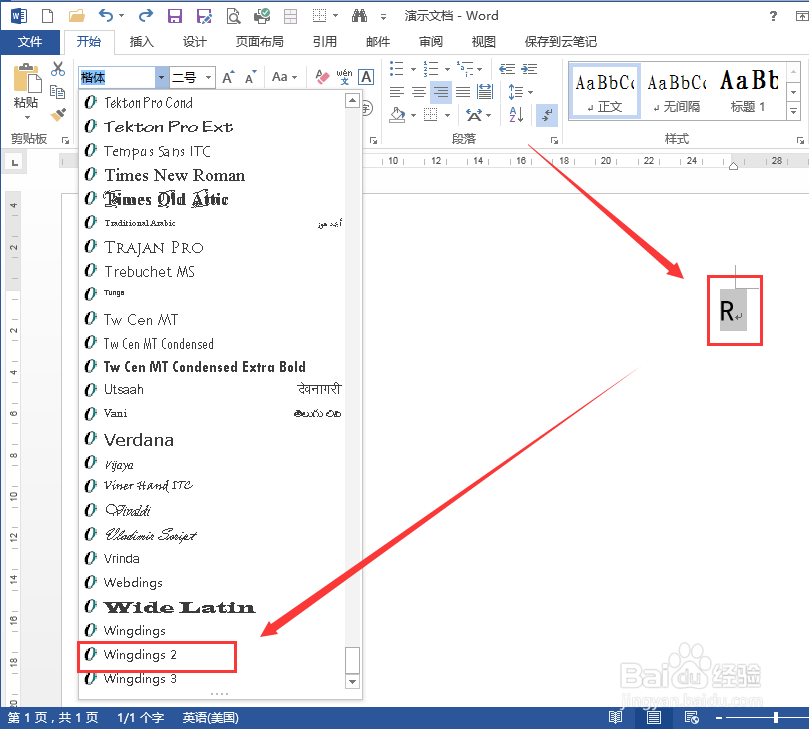Screen dimensions: 809x729
Task: Expand the numbered list dropdown arrow
Action: (447, 69)
